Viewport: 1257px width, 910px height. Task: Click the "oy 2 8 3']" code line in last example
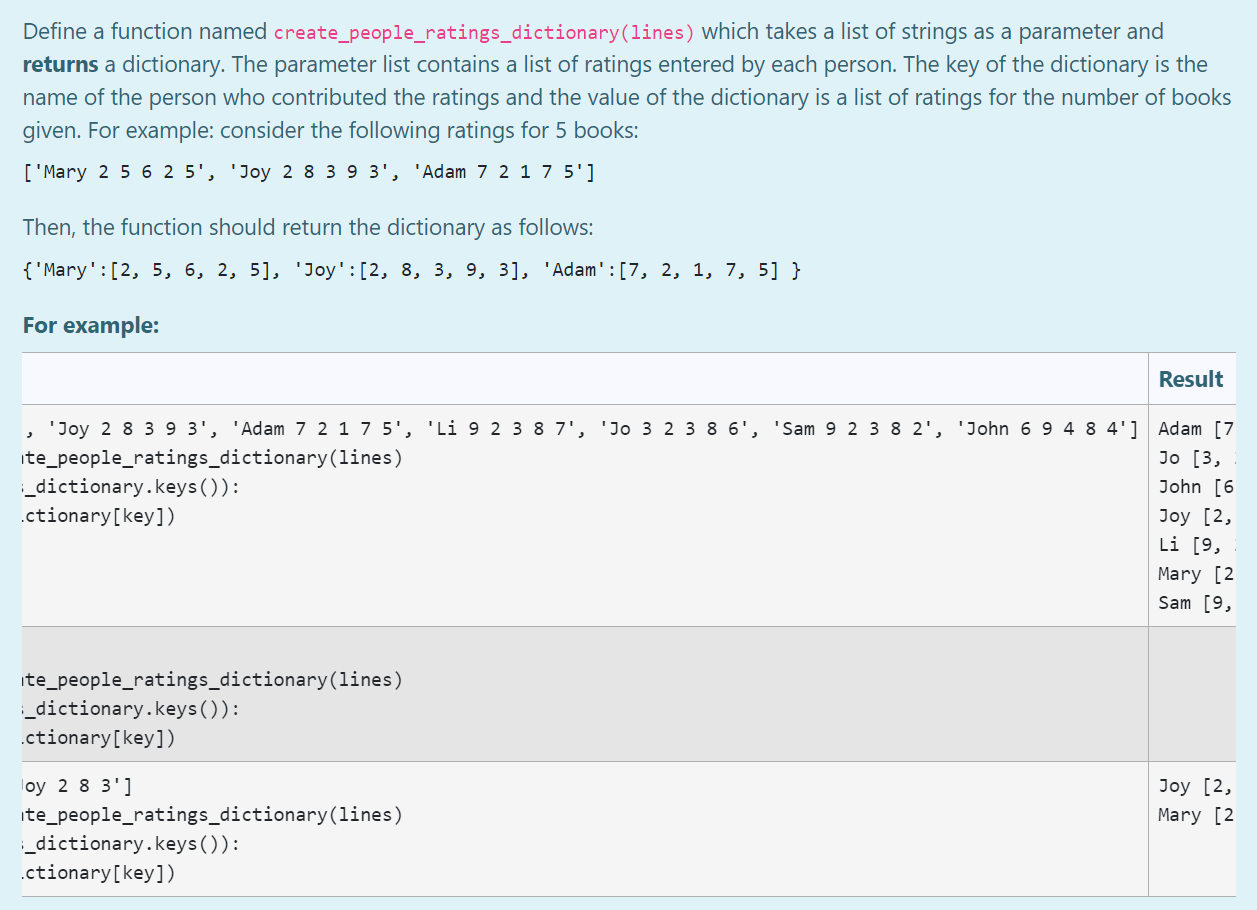(77, 786)
